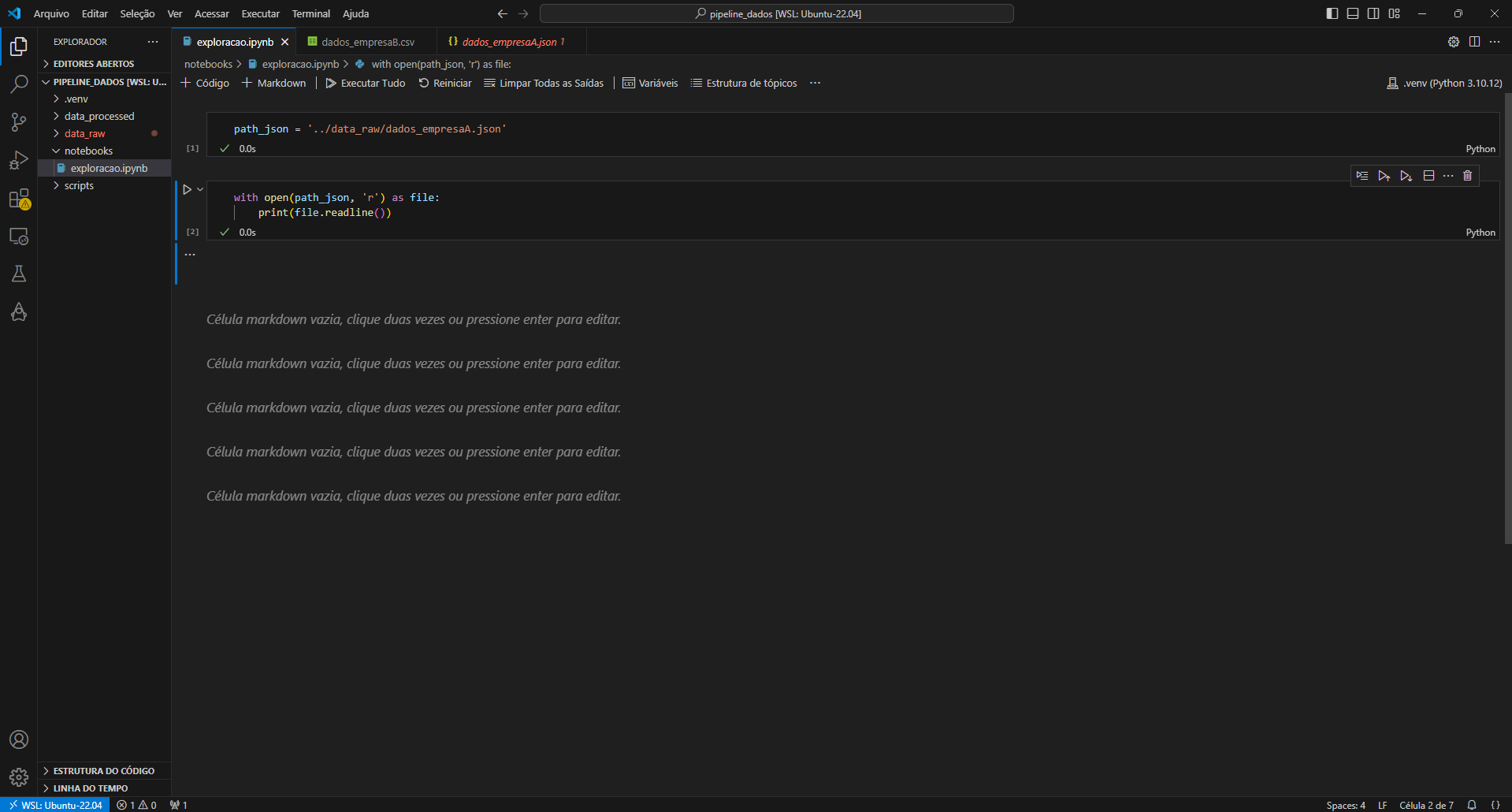Toggle secondary sidebar visibility
Screen dimensions: 1512x812
point(1373,13)
